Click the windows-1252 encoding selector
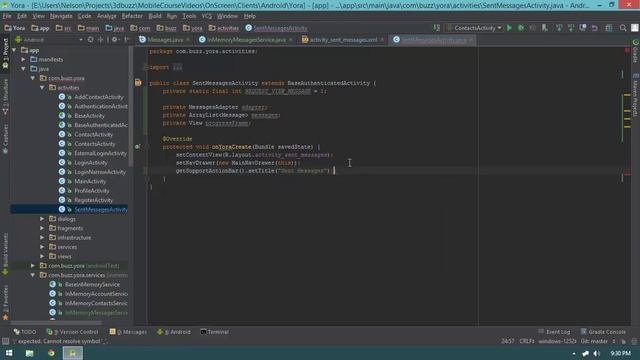 [x=557, y=341]
